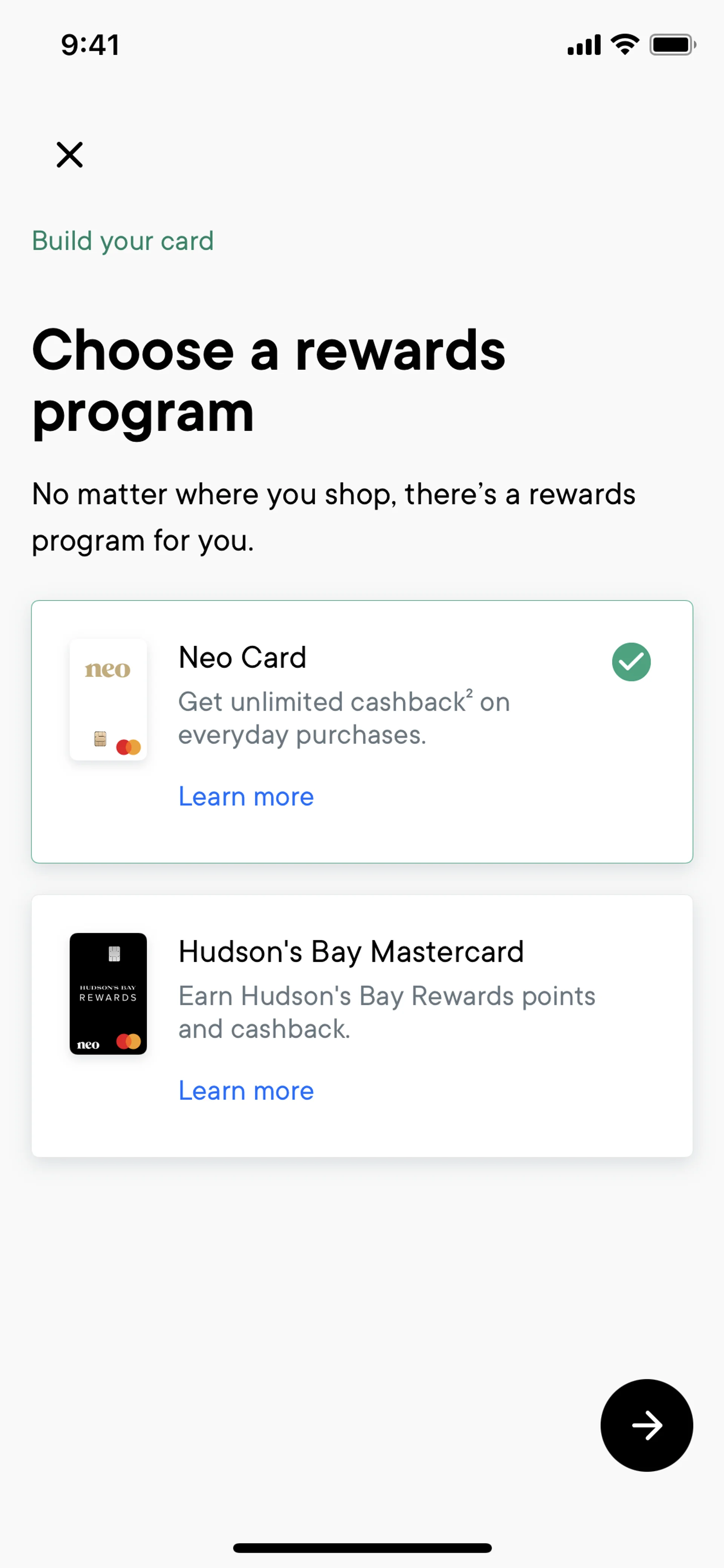Tap the Neo Card thumbnail image
The width and height of the screenshot is (724, 1568).
(108, 699)
